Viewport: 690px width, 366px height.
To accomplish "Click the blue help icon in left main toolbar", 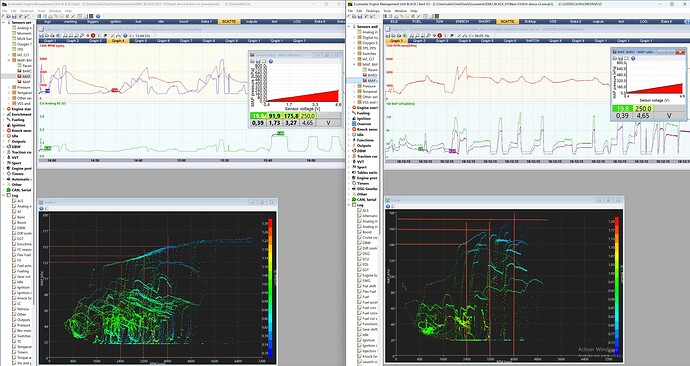I will (98, 16).
